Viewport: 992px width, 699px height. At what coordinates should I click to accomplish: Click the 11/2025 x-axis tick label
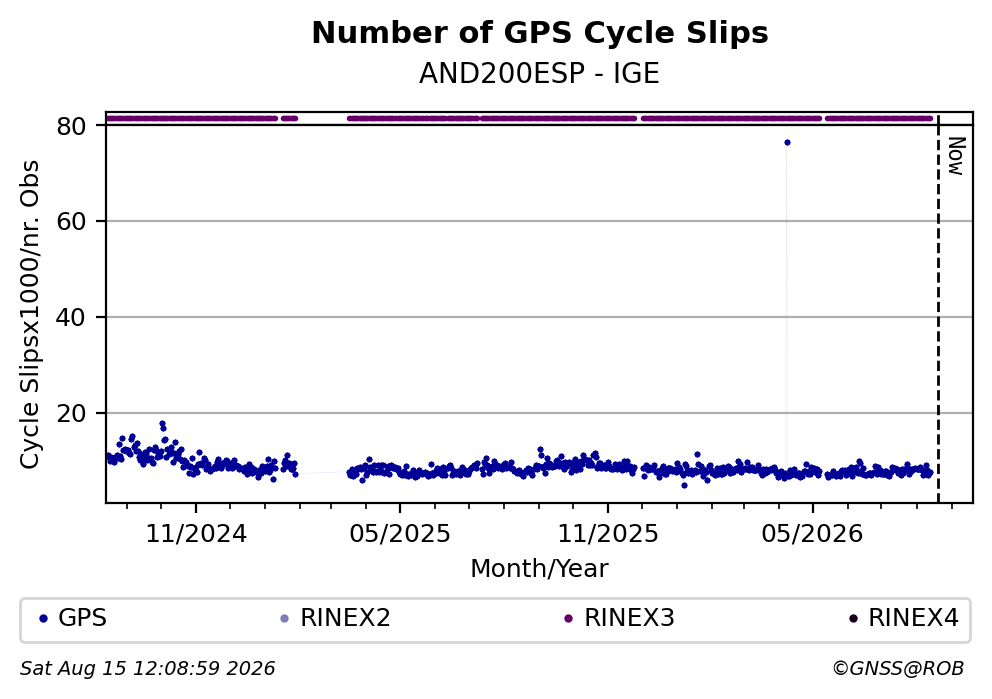click(x=608, y=535)
